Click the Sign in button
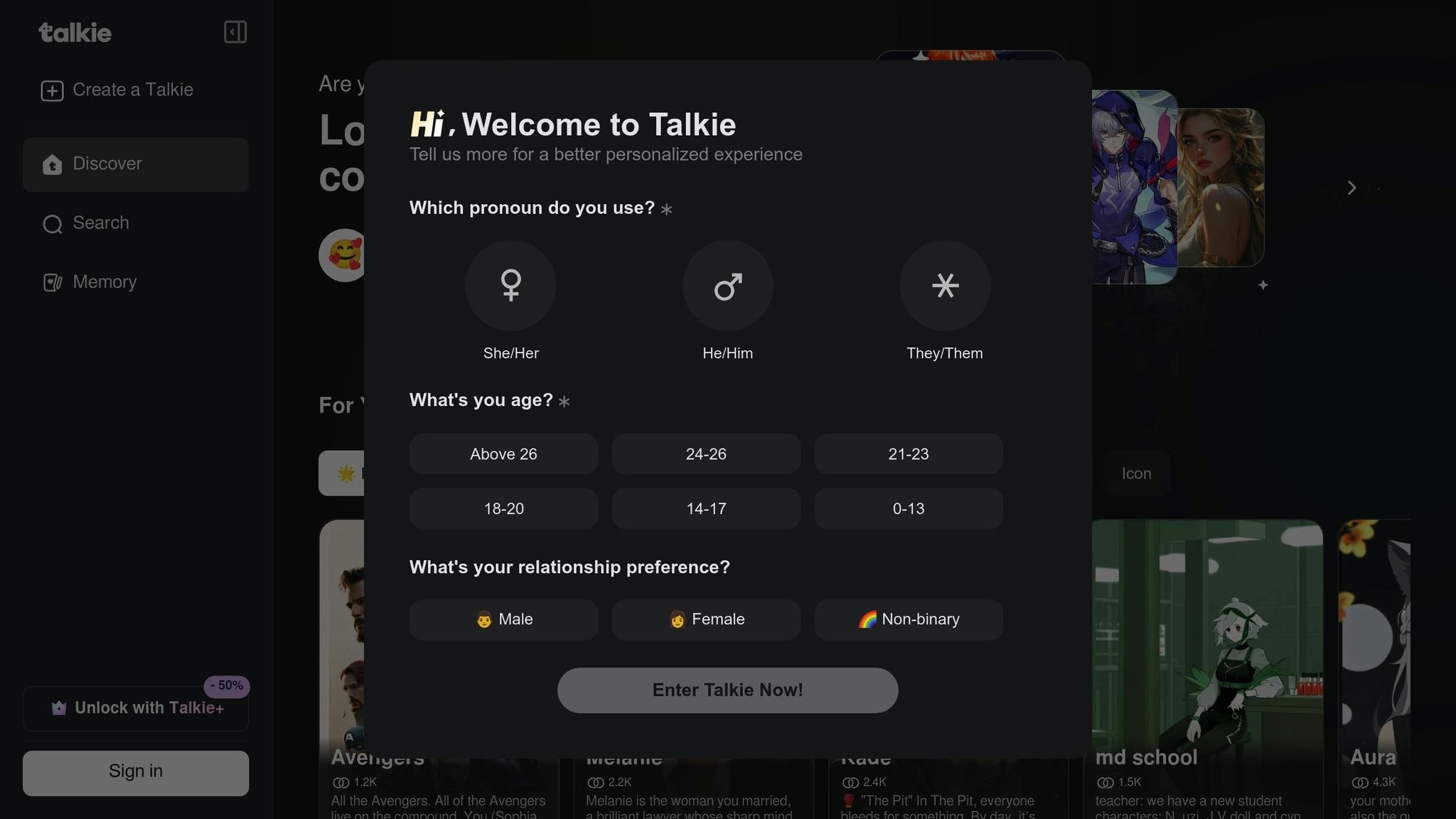The height and width of the screenshot is (819, 1456). tap(136, 773)
